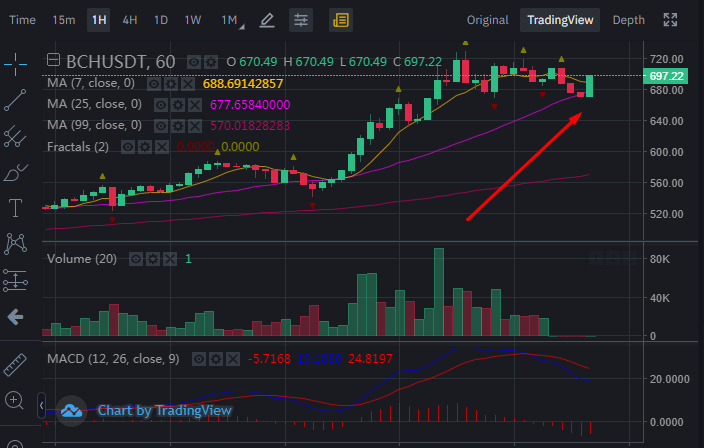Viewport: 704px width, 448px height.
Task: Select the 1W timeframe
Action: click(193, 20)
